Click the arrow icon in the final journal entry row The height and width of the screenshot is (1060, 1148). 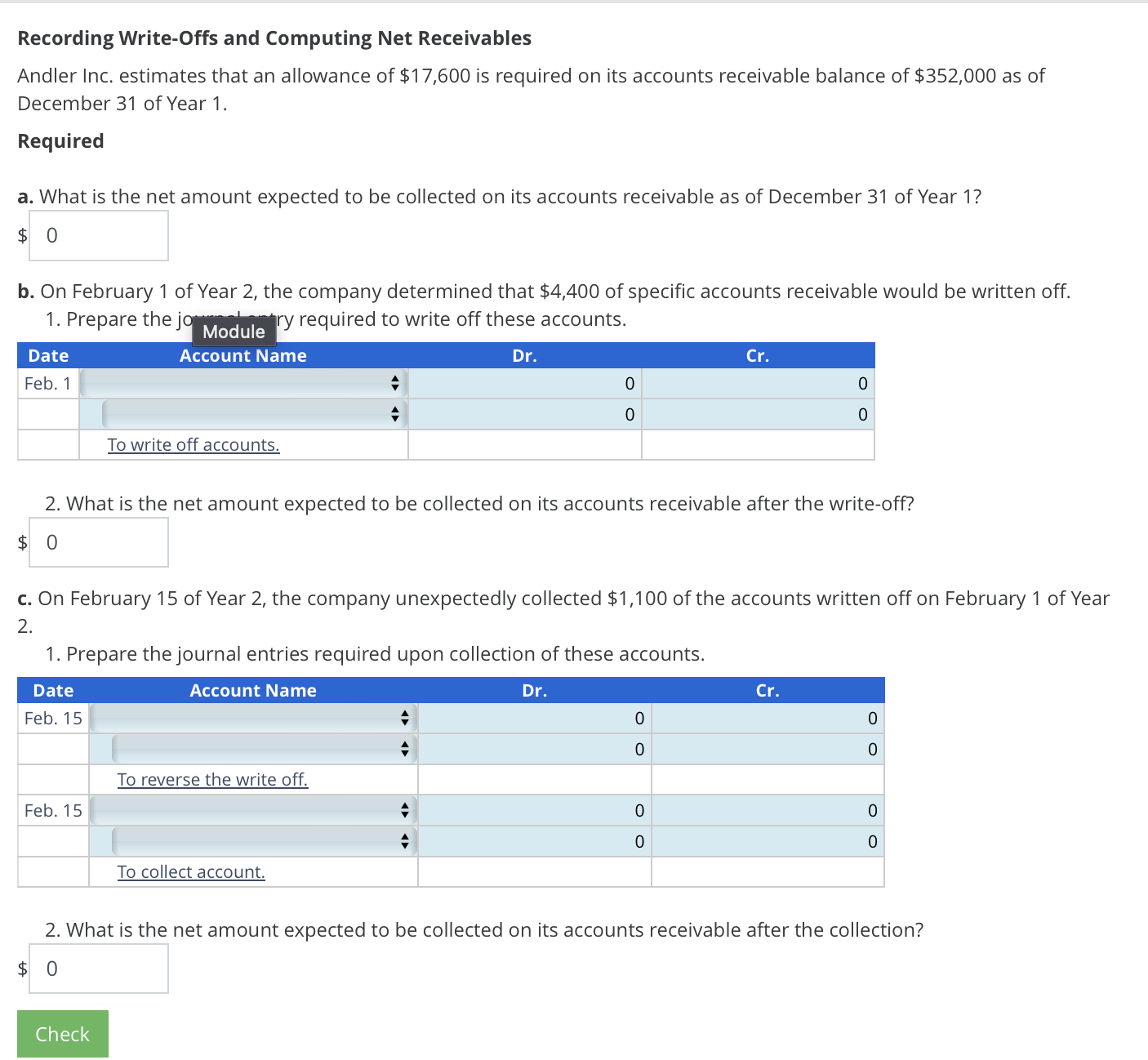pyautogui.click(x=404, y=841)
